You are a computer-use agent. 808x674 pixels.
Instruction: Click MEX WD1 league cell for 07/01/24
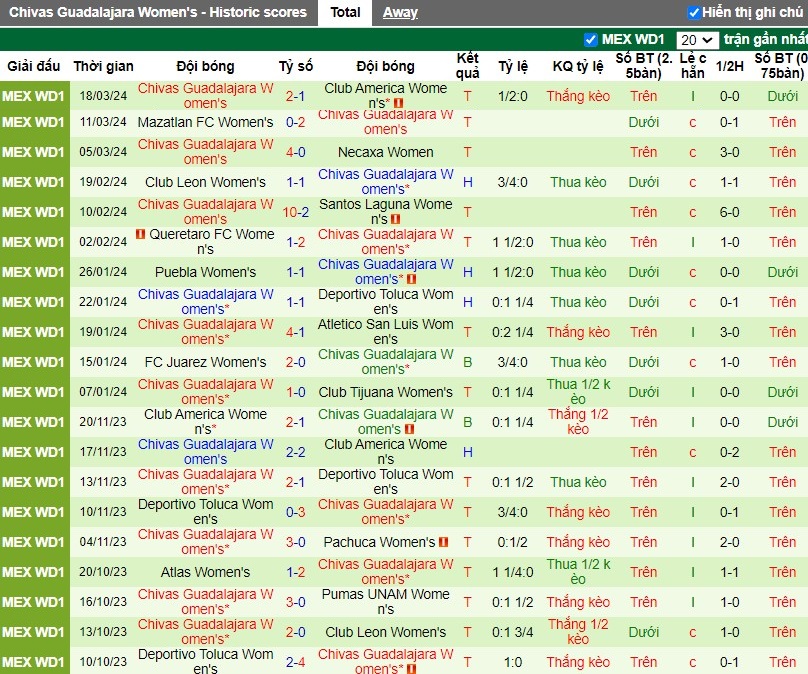click(34, 392)
